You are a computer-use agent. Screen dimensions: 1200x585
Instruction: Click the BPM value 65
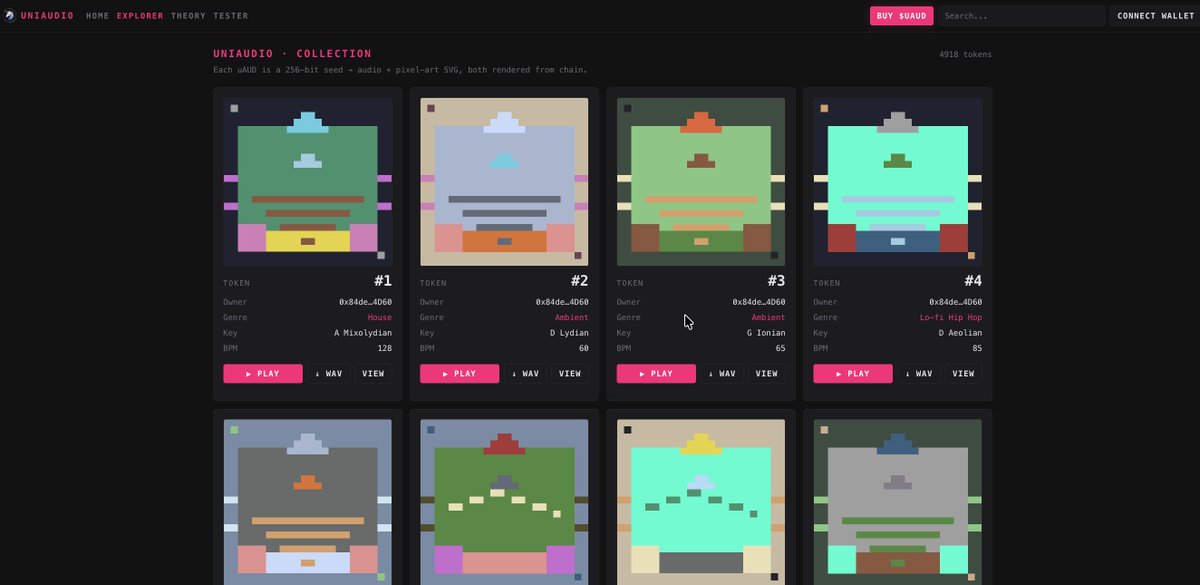click(780, 348)
